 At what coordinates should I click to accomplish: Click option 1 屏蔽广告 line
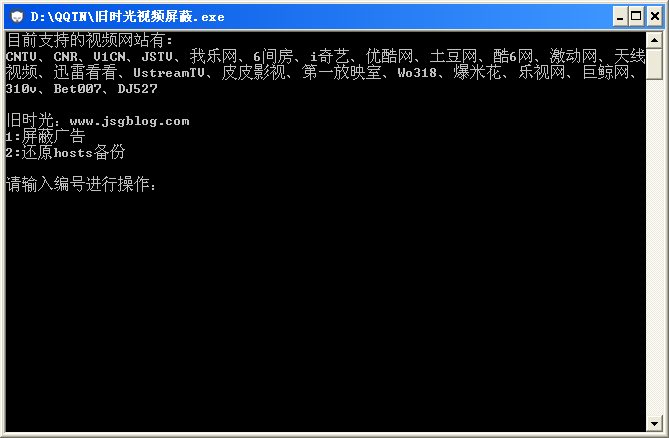click(x=45, y=136)
